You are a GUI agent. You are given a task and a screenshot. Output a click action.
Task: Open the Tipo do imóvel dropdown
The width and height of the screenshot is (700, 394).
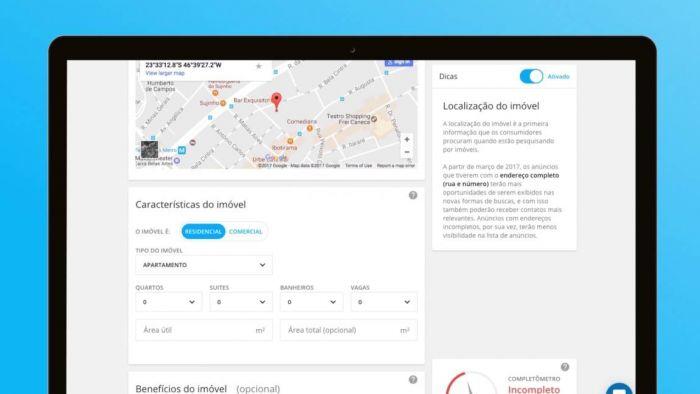pyautogui.click(x=204, y=265)
